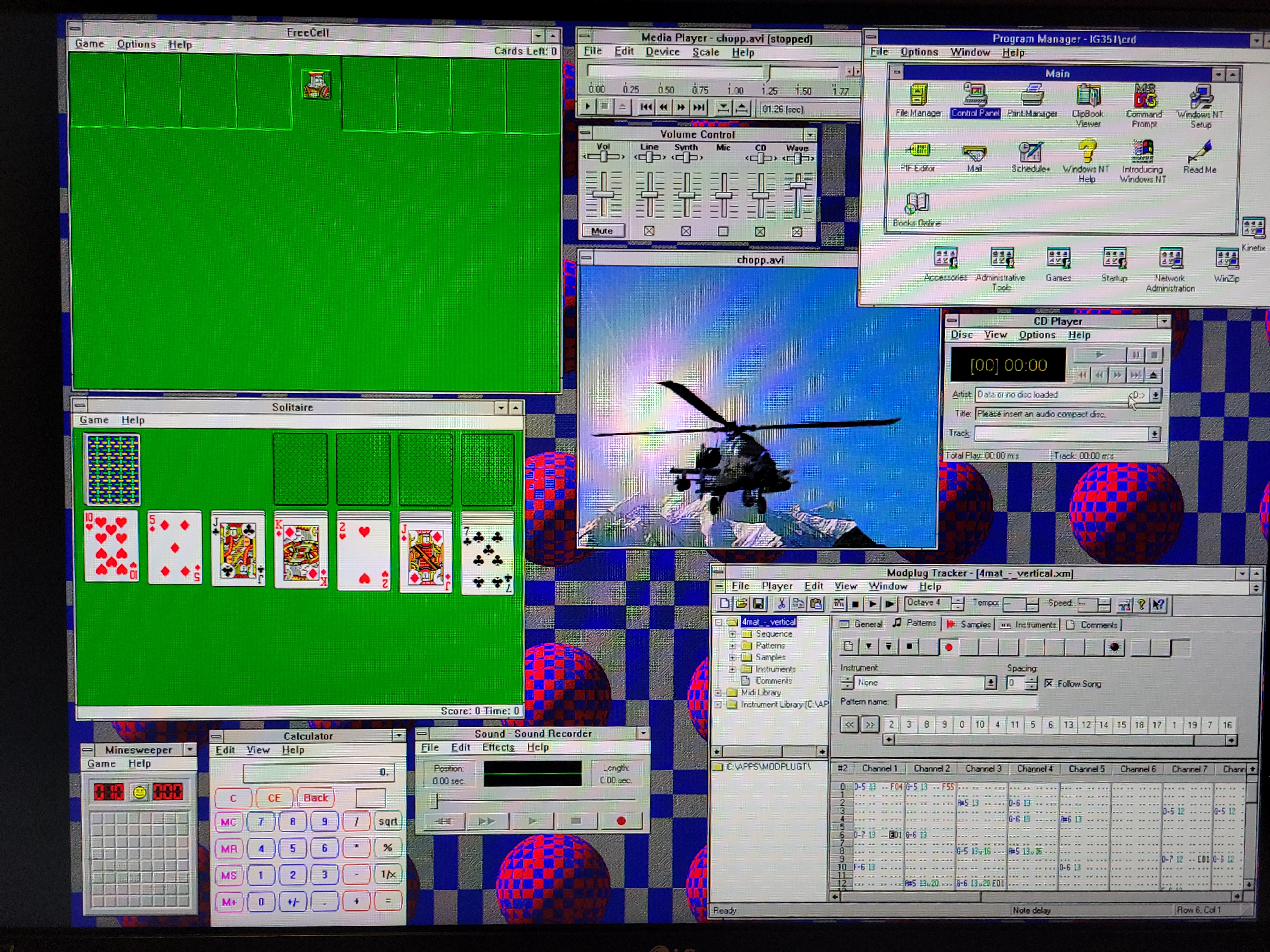
Task: Open the File Manager icon
Action: (x=918, y=95)
